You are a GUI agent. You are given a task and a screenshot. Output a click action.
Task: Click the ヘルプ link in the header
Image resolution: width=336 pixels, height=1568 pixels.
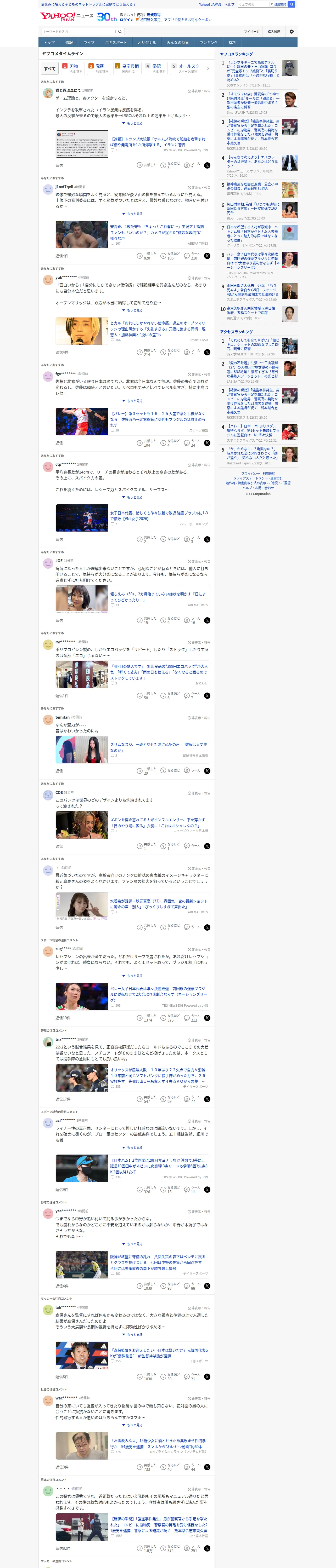(229, 4)
